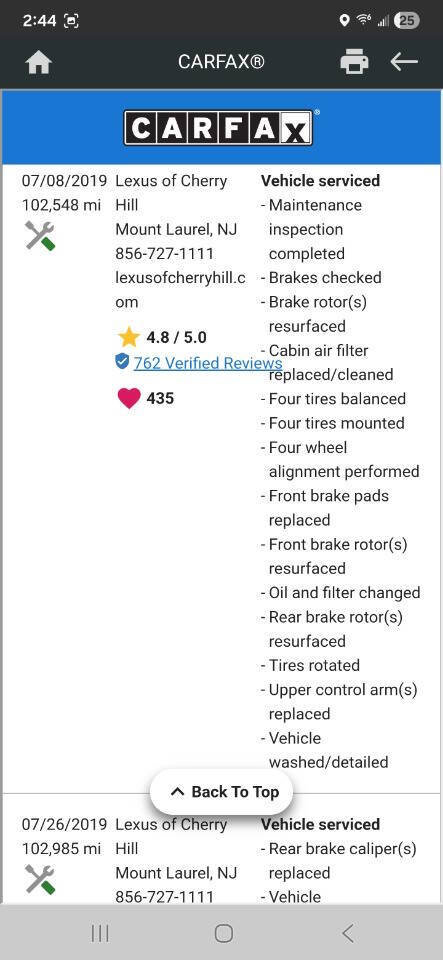Go back using the header arrow icon
Image resolution: width=443 pixels, height=960 pixels.
click(404, 61)
